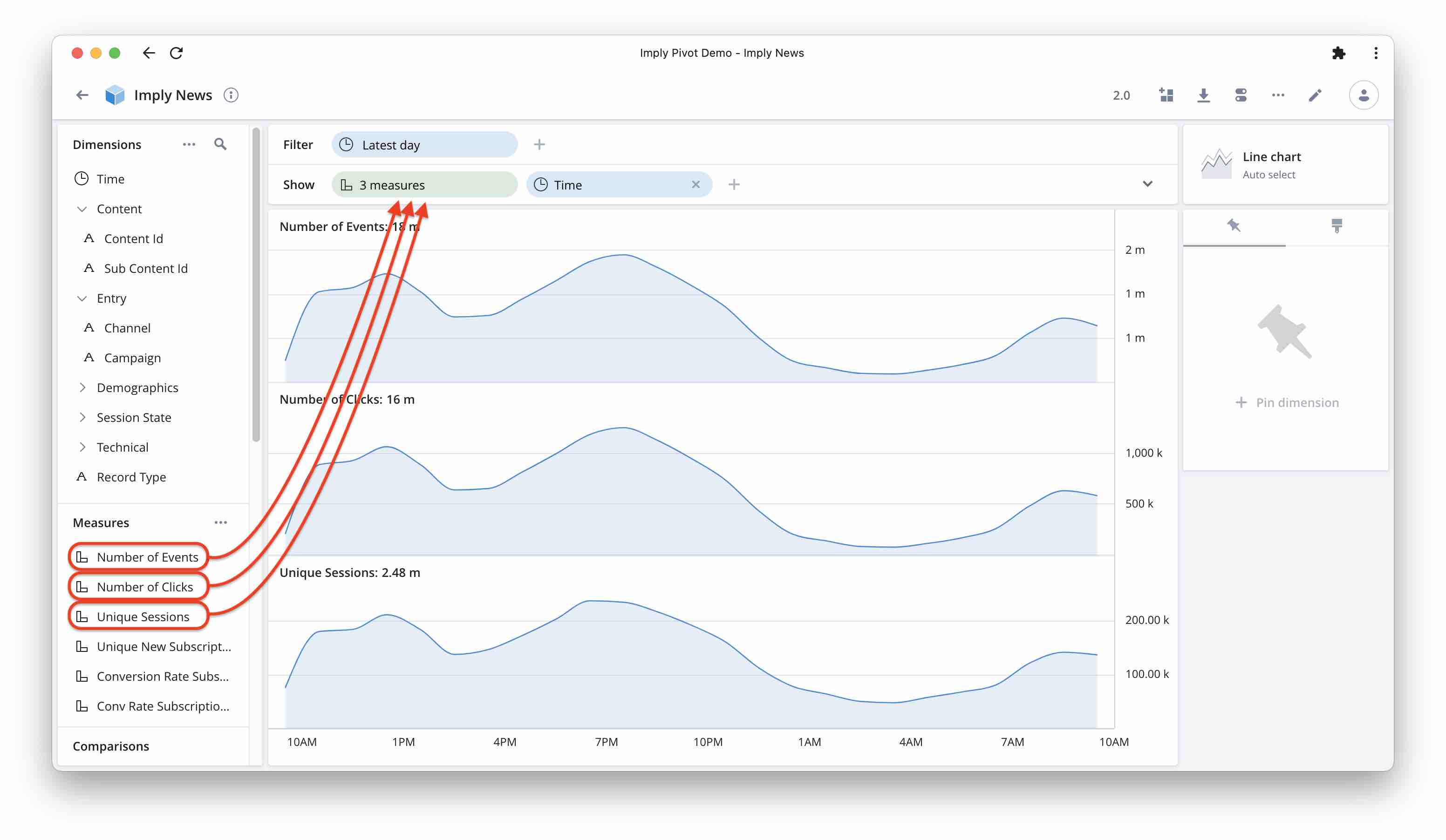
Task: Open the 3 measures selector dropdown
Action: (x=424, y=184)
